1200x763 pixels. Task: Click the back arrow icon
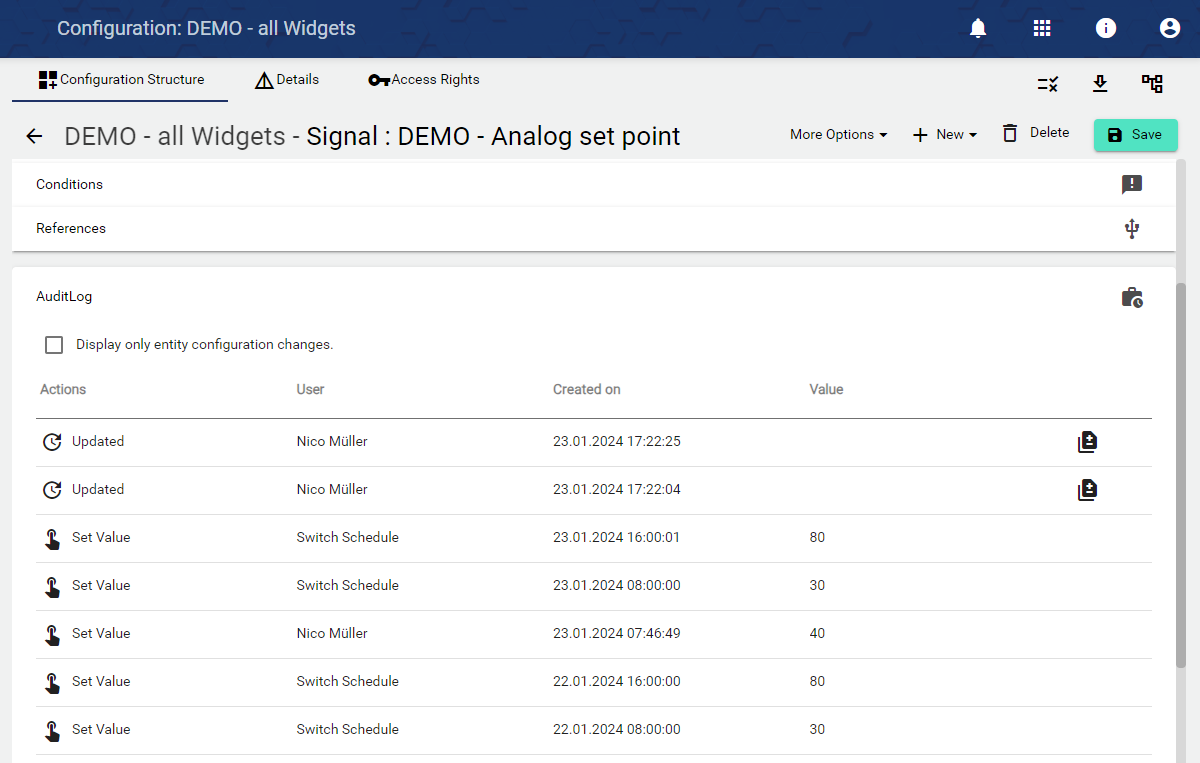point(35,136)
